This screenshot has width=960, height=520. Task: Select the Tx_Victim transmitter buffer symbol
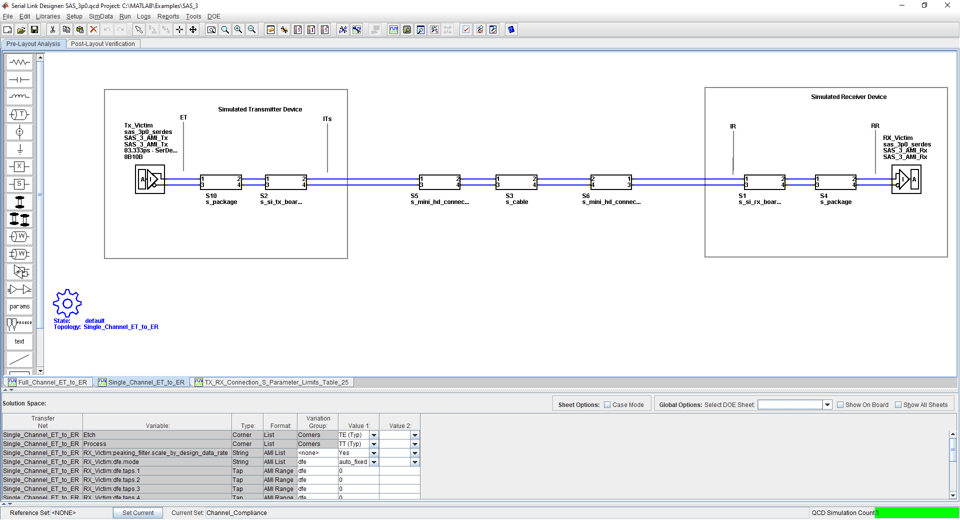(x=150, y=179)
